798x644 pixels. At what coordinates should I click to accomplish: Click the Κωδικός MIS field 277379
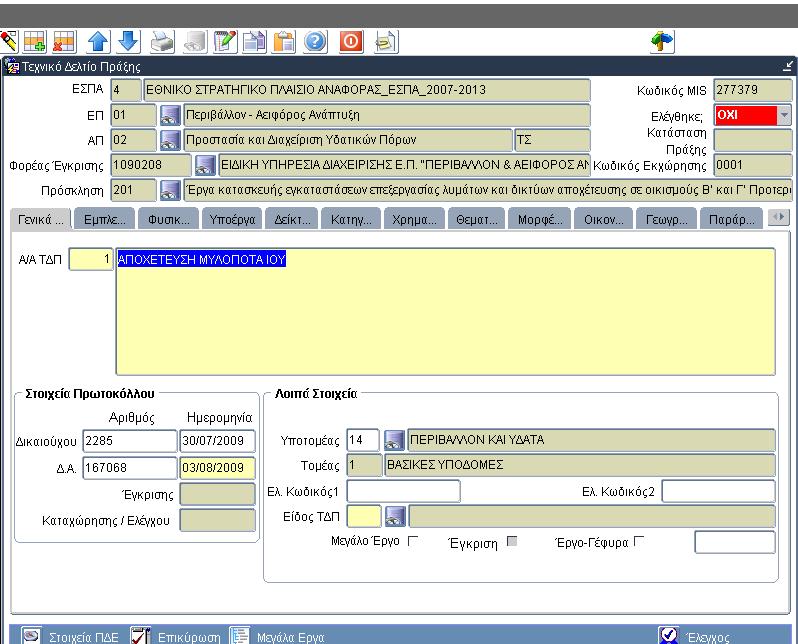[753, 90]
